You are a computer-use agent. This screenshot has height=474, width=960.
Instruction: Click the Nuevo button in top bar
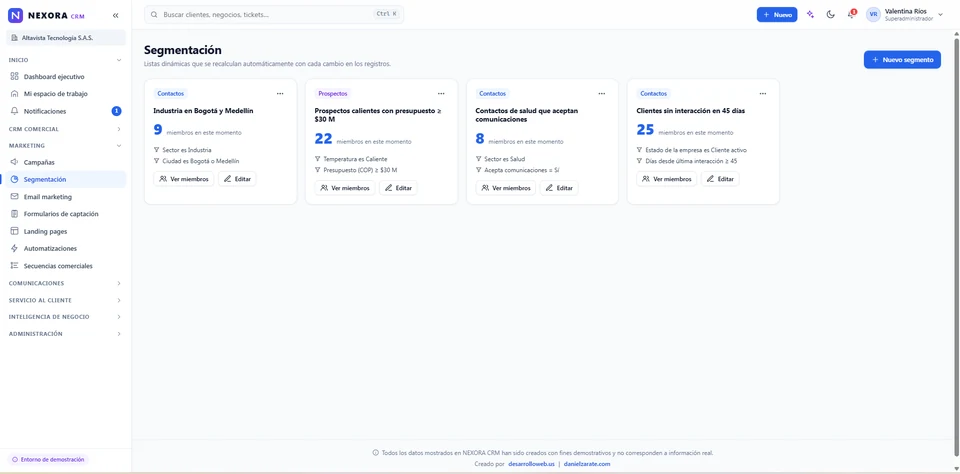point(777,15)
